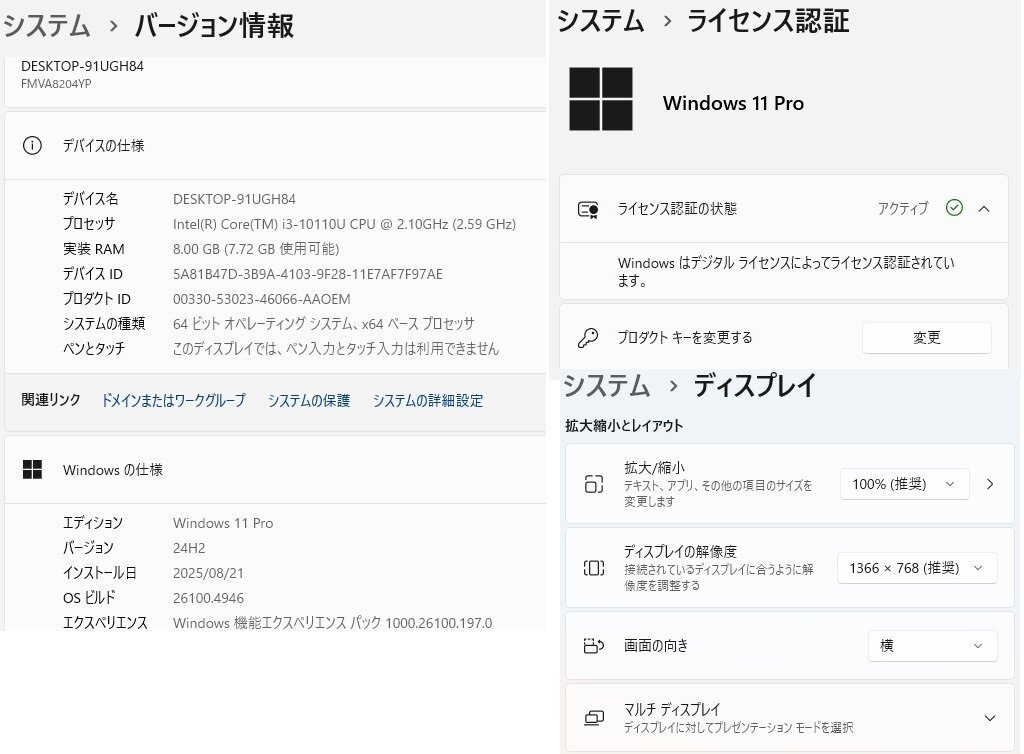1024x754 pixels.
Task: Collapse the ライセンス認証の状態 panel
Action: (984, 208)
